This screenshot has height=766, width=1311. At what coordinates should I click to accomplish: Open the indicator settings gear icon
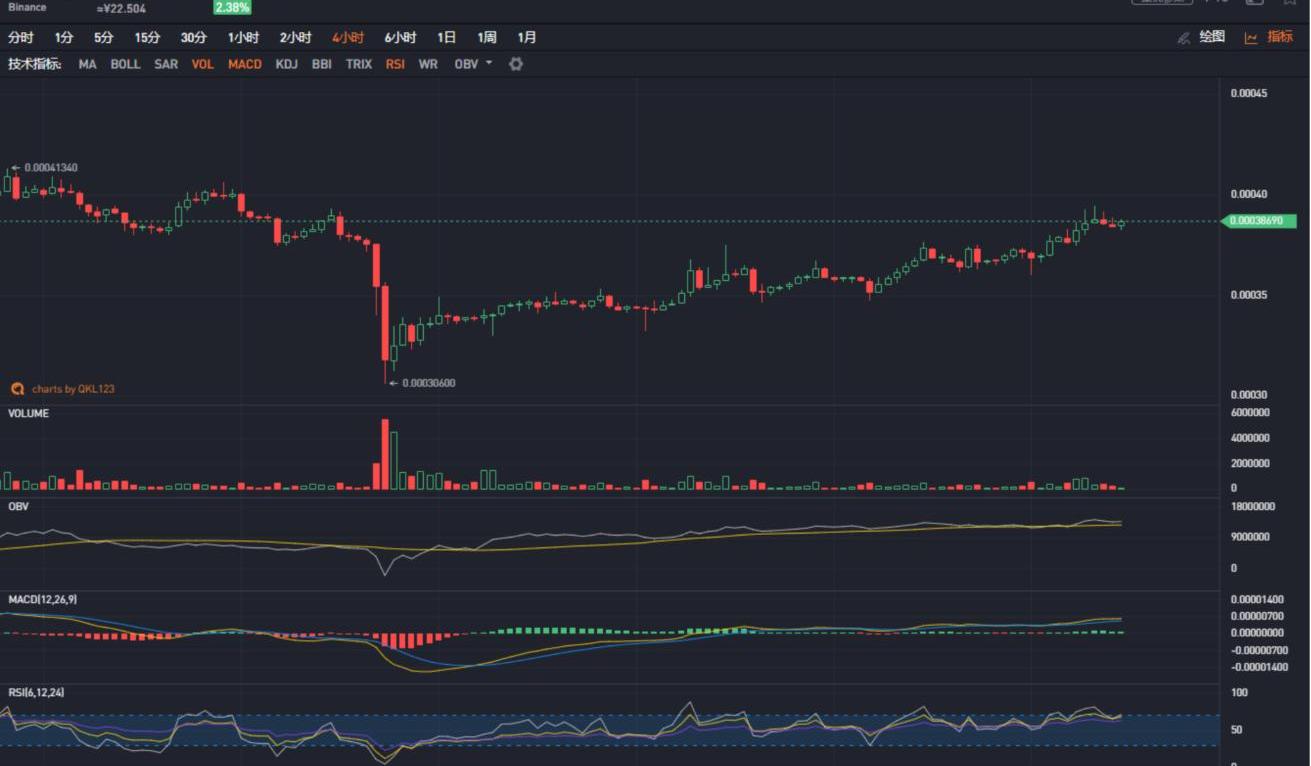(x=516, y=64)
